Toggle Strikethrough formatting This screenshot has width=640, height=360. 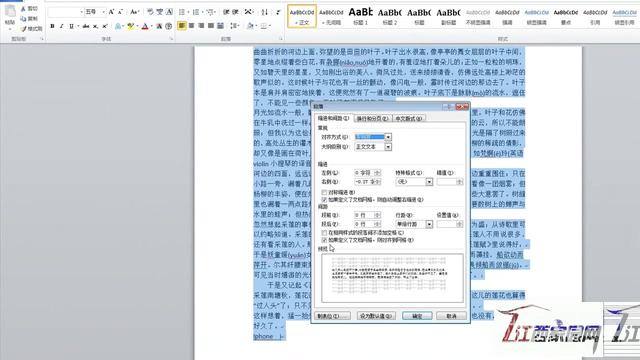click(x=86, y=26)
